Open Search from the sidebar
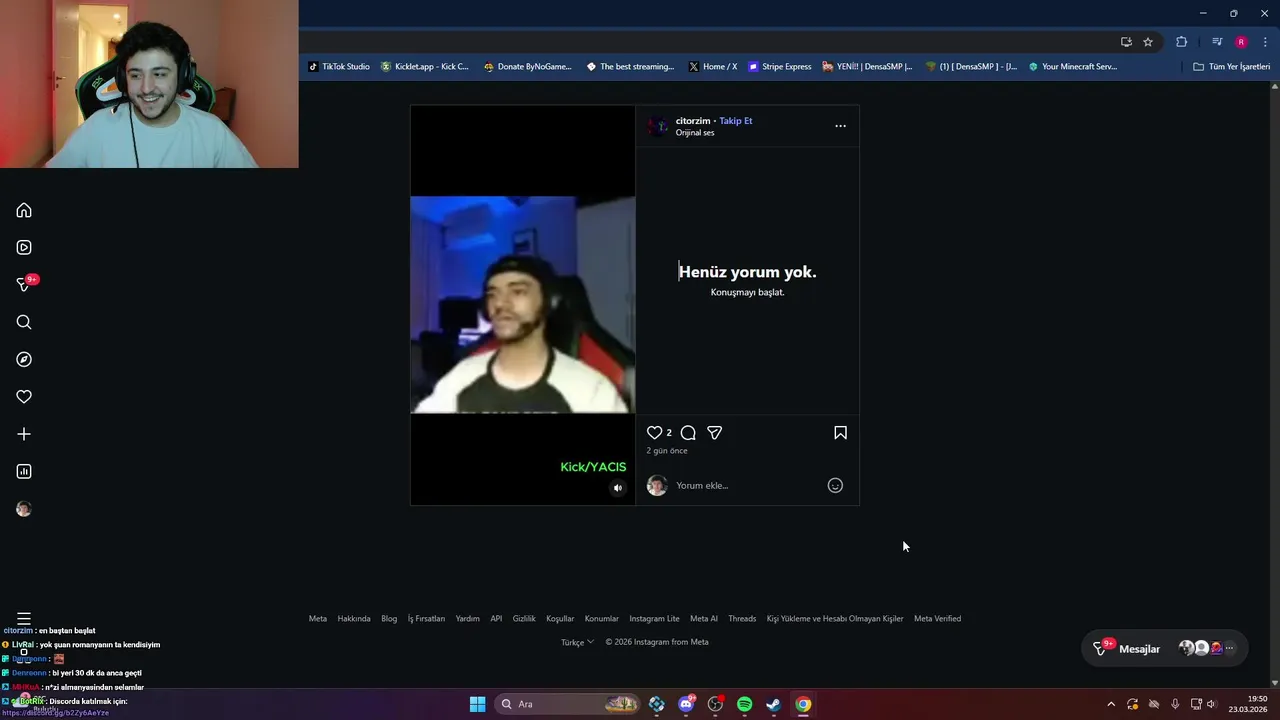 [24, 322]
